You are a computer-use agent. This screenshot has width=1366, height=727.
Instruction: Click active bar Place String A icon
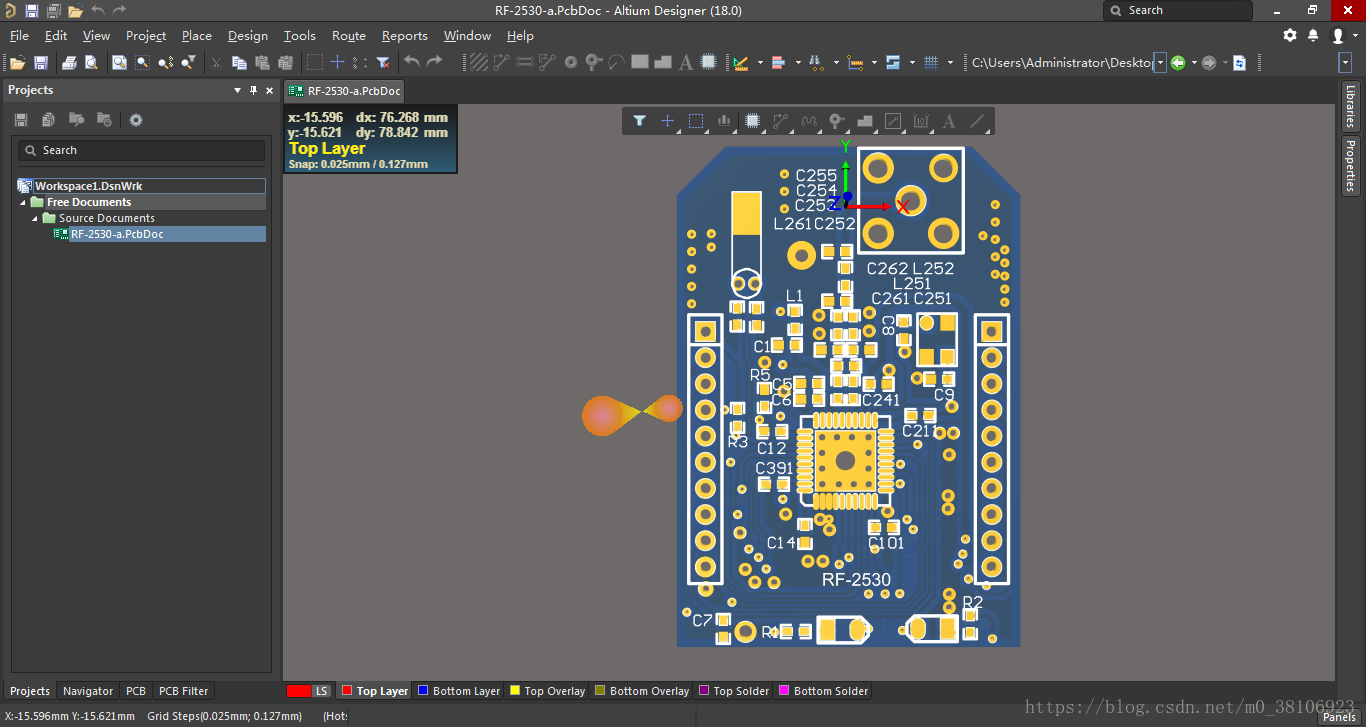click(949, 121)
